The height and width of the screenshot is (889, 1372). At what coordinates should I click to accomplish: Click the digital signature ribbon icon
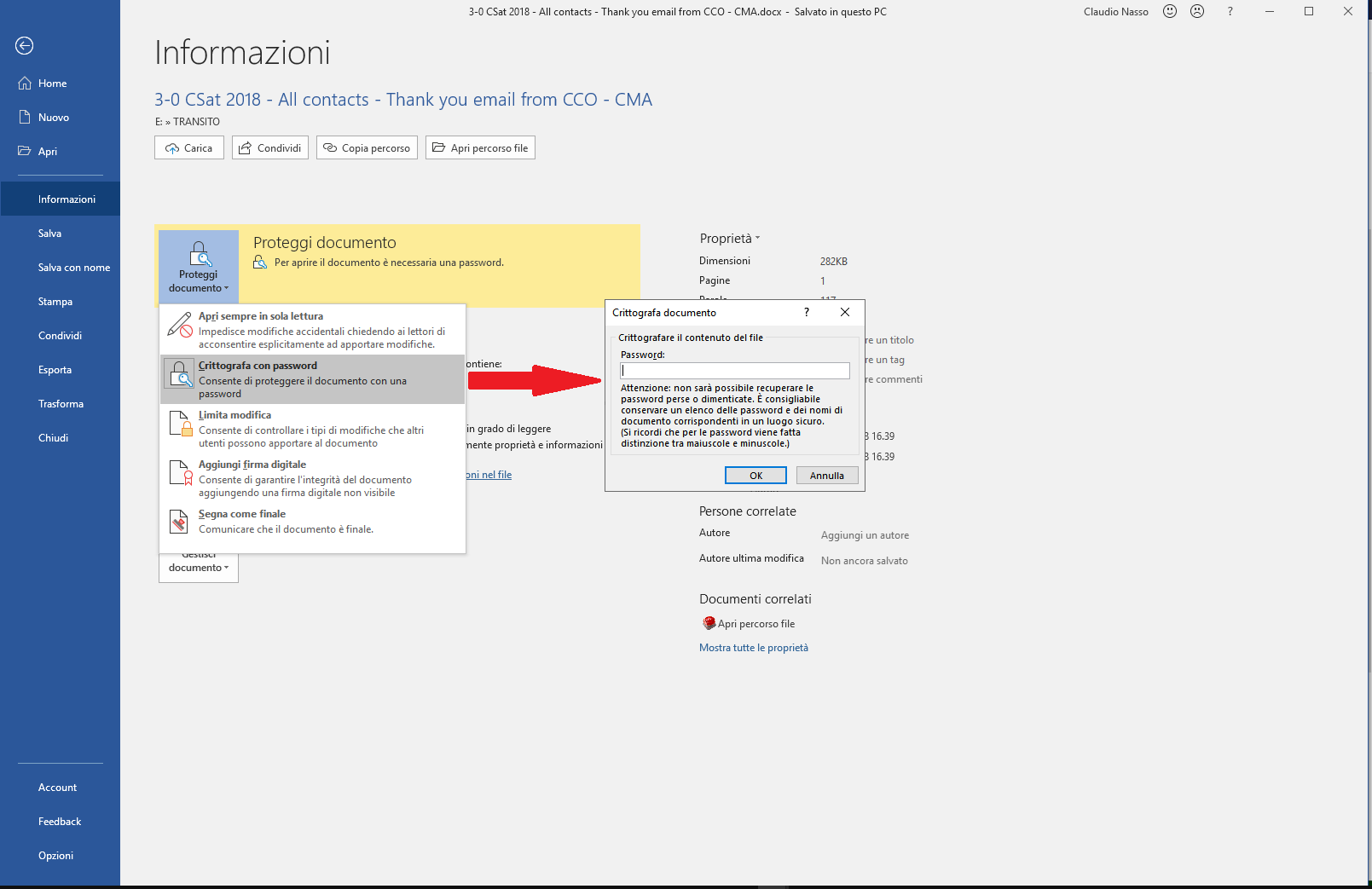coord(180,472)
